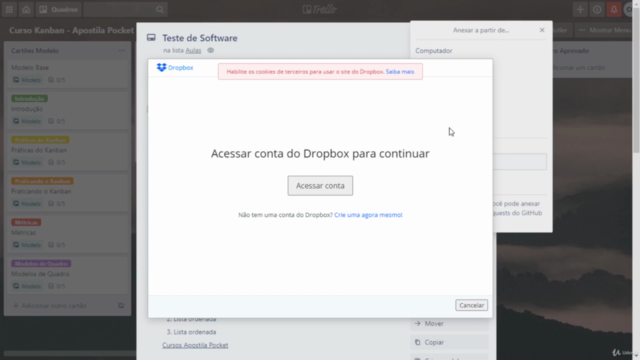Viewport: 640px width, 360px height.
Task: Open the Práticas do Kanban card title
Action: click(39, 150)
